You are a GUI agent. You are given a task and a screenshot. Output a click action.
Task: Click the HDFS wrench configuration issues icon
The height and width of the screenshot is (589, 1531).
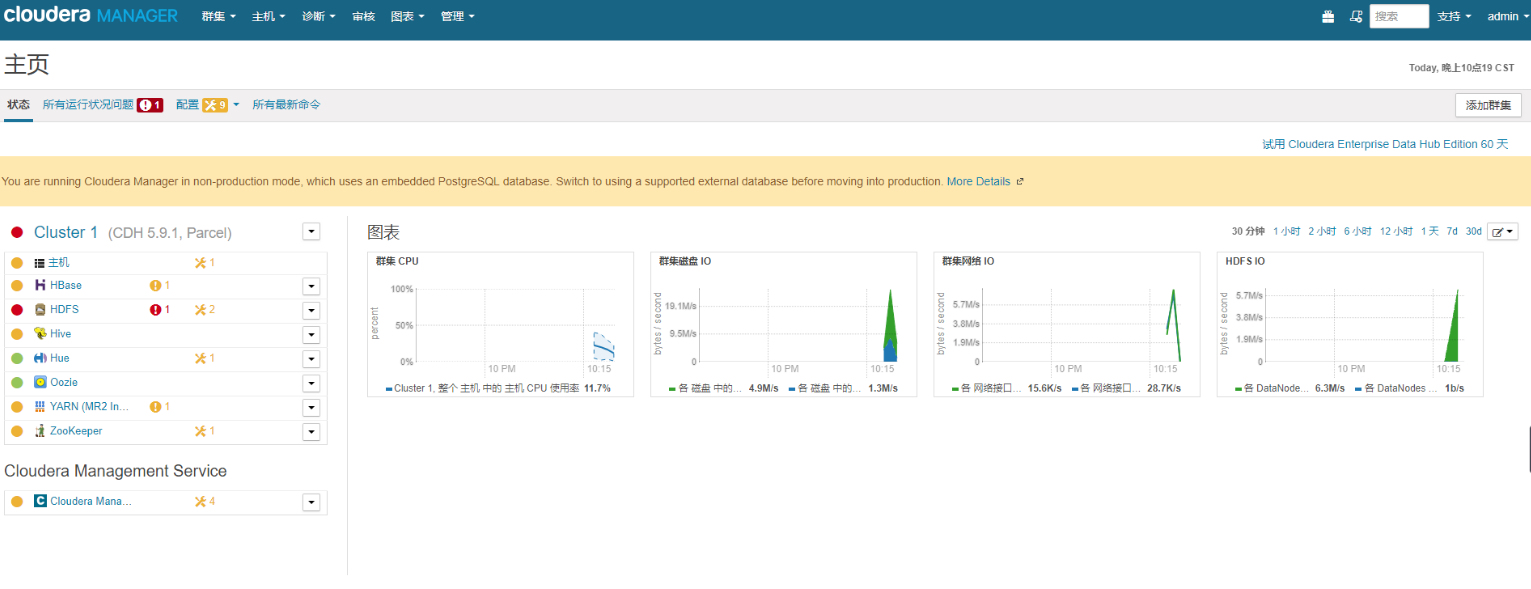tap(200, 310)
